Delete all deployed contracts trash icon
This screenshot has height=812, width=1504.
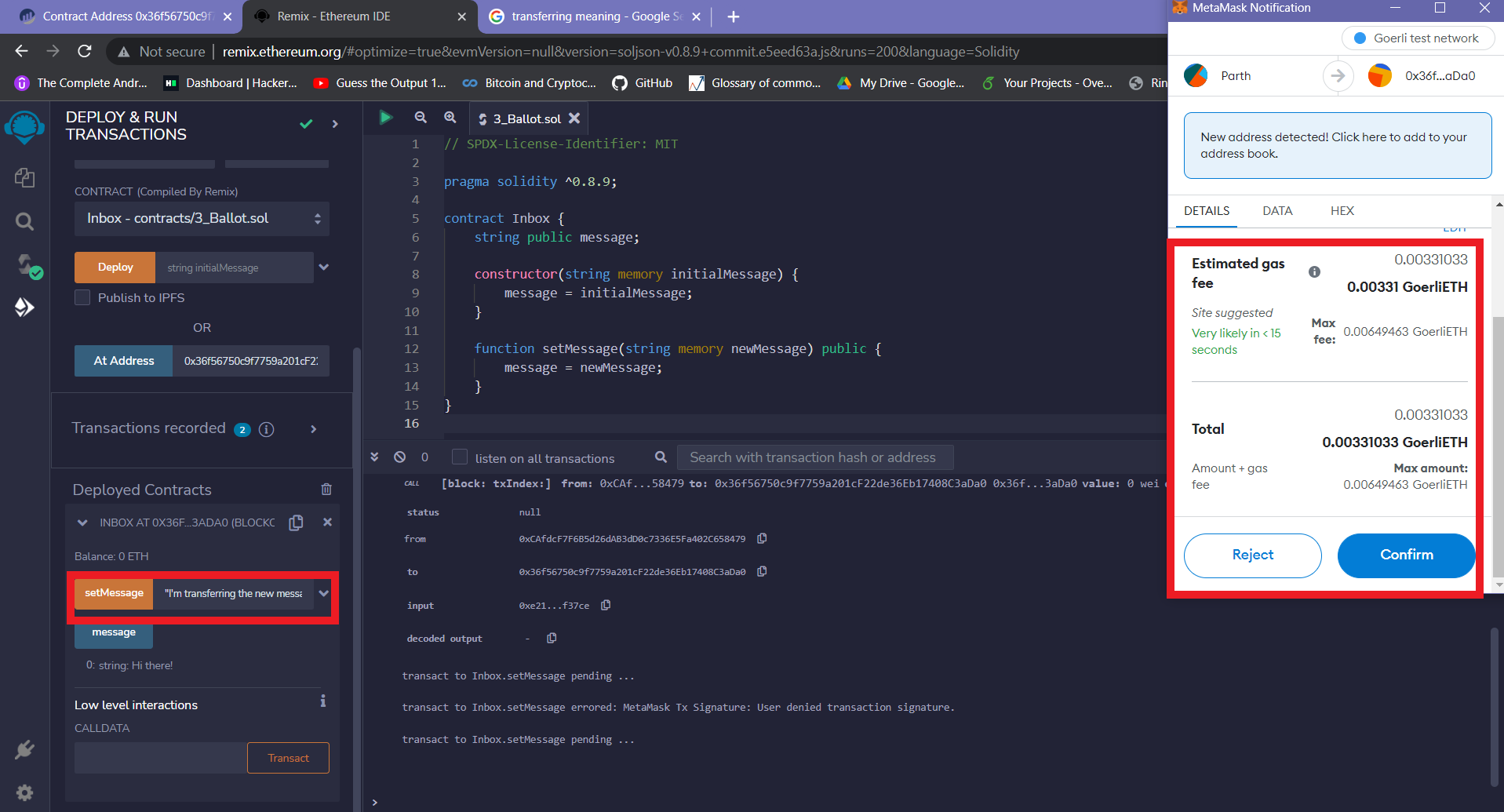[x=326, y=490]
